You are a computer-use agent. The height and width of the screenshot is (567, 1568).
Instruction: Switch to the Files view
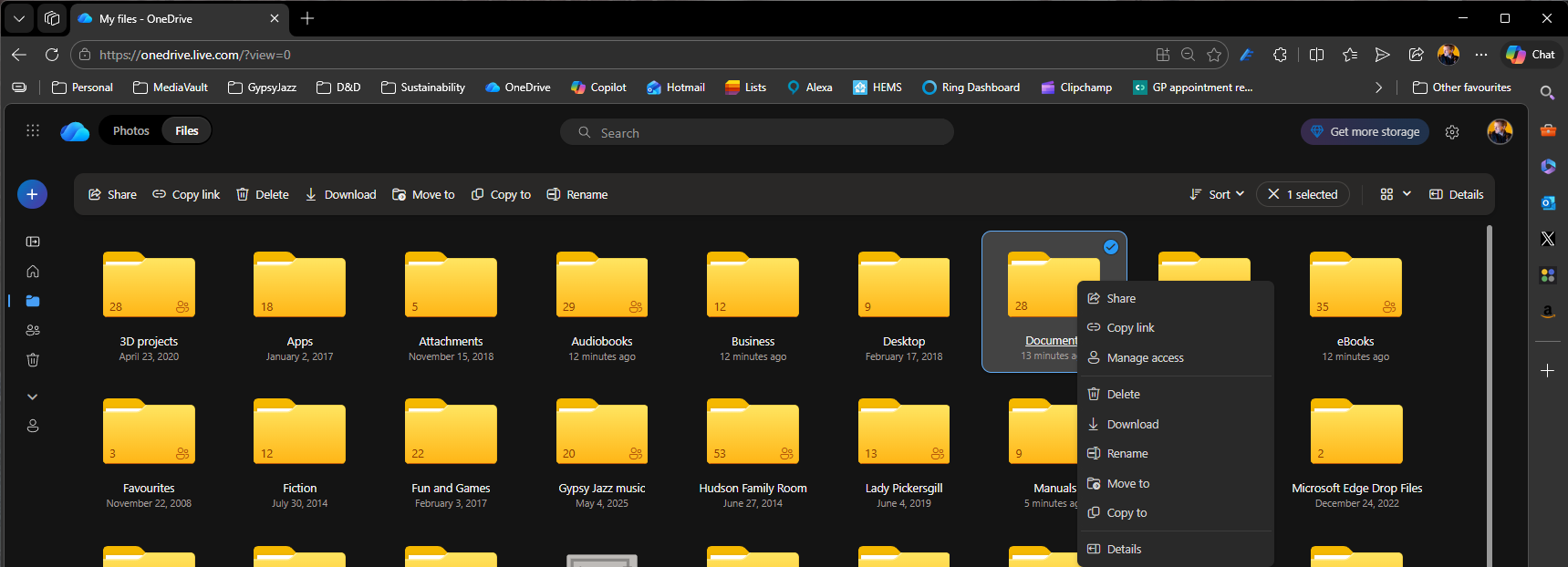[187, 130]
